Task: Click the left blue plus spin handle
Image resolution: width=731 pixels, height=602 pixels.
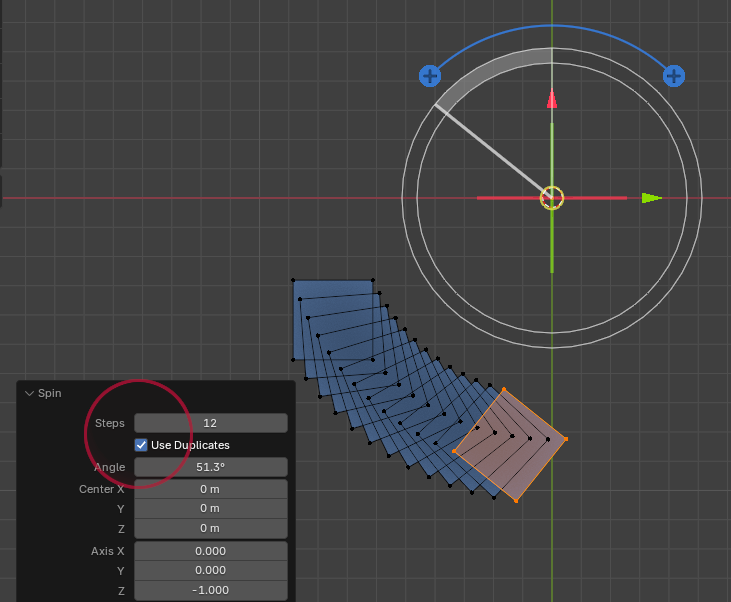Action: (430, 76)
